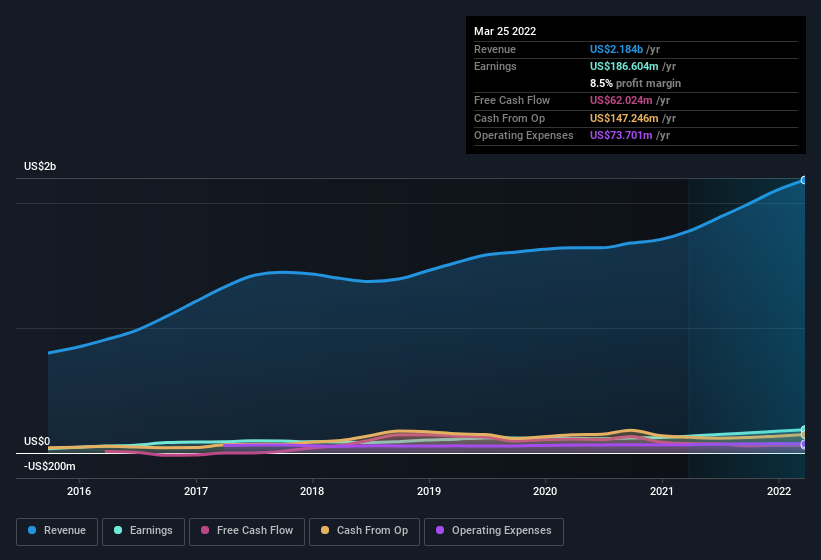Click the tooltip Earnings row label
This screenshot has height=560, width=821.
495,66
